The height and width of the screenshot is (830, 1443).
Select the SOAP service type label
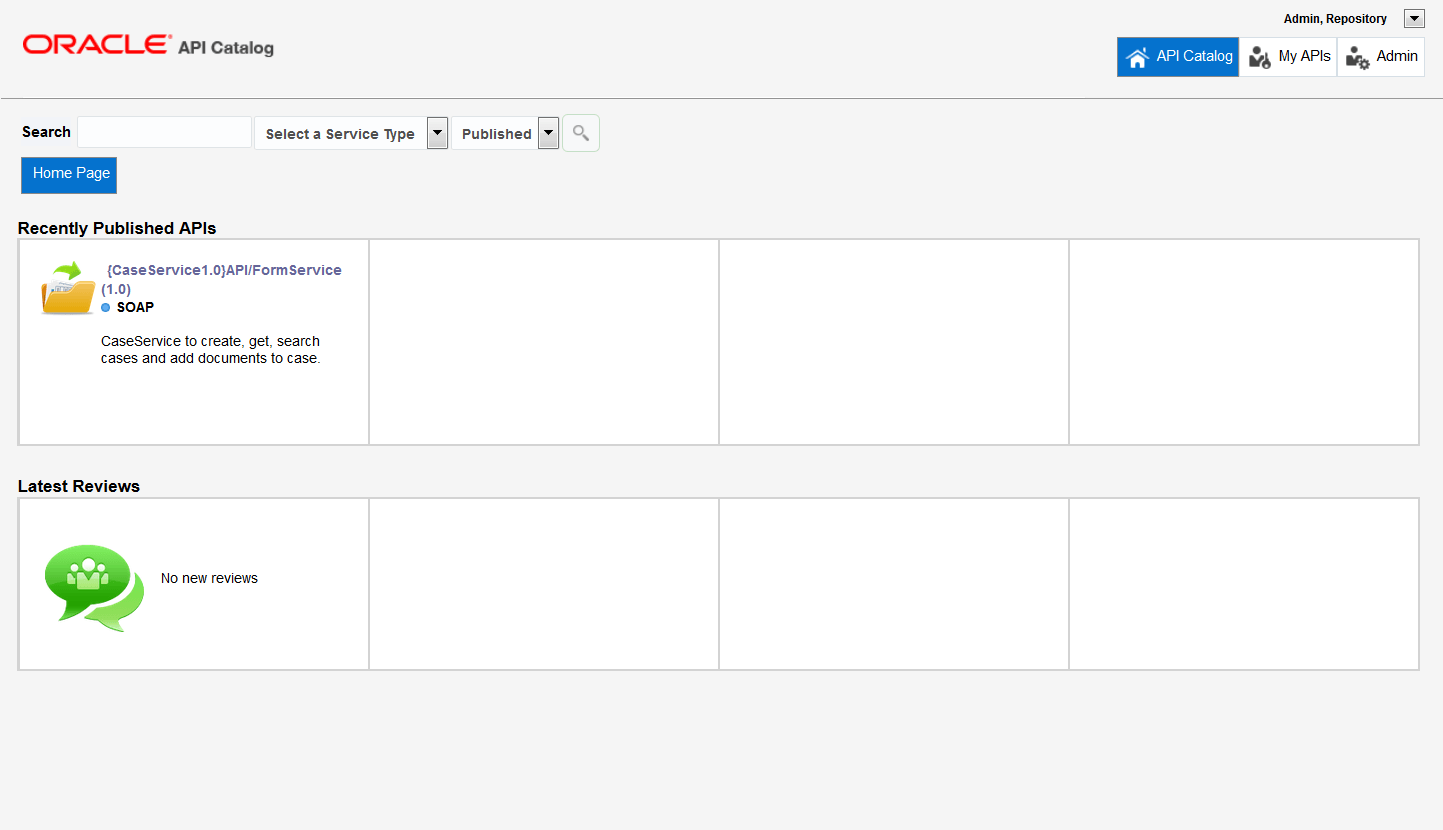point(135,307)
